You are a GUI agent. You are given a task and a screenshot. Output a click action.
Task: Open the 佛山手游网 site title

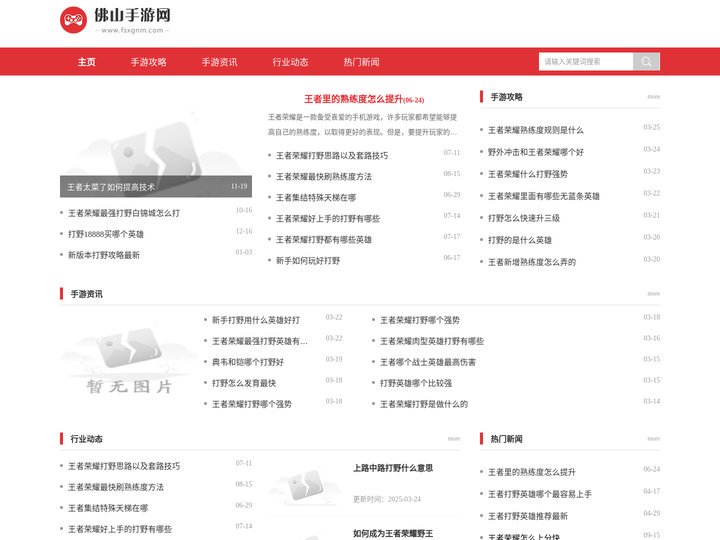132,15
